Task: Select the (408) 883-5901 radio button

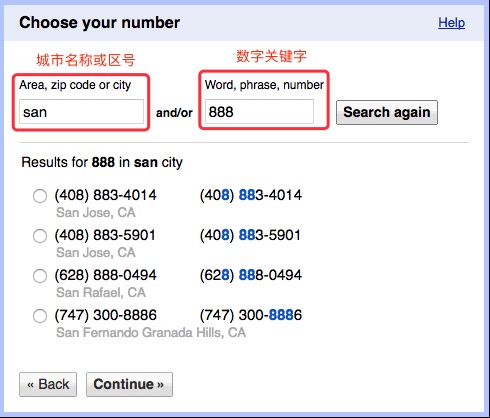Action: pyautogui.click(x=40, y=236)
